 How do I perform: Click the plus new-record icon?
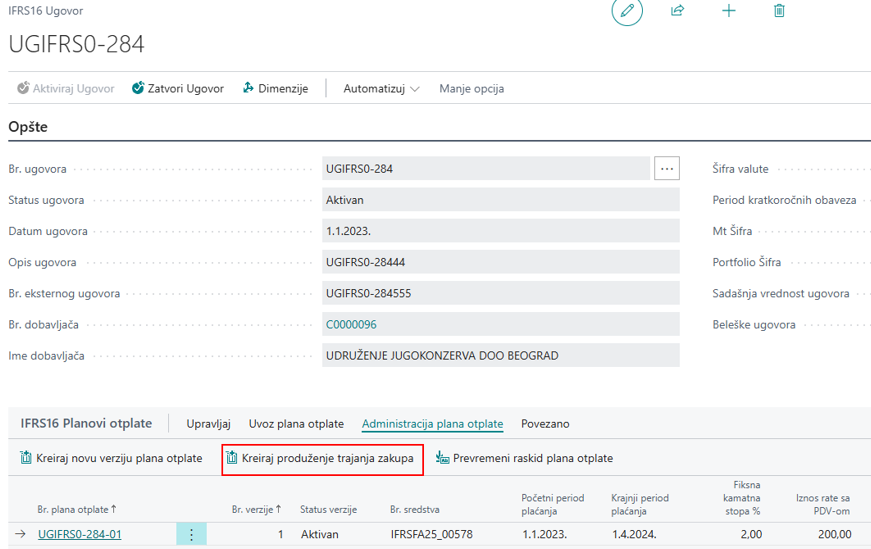coord(728,11)
